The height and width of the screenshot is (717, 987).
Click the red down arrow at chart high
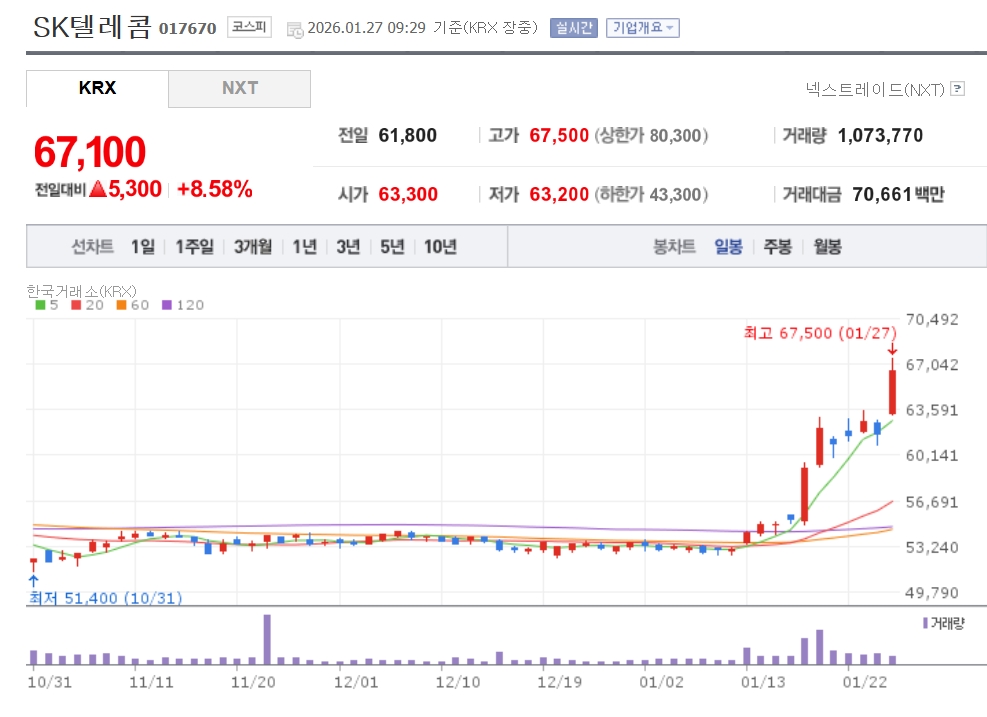pyautogui.click(x=892, y=349)
